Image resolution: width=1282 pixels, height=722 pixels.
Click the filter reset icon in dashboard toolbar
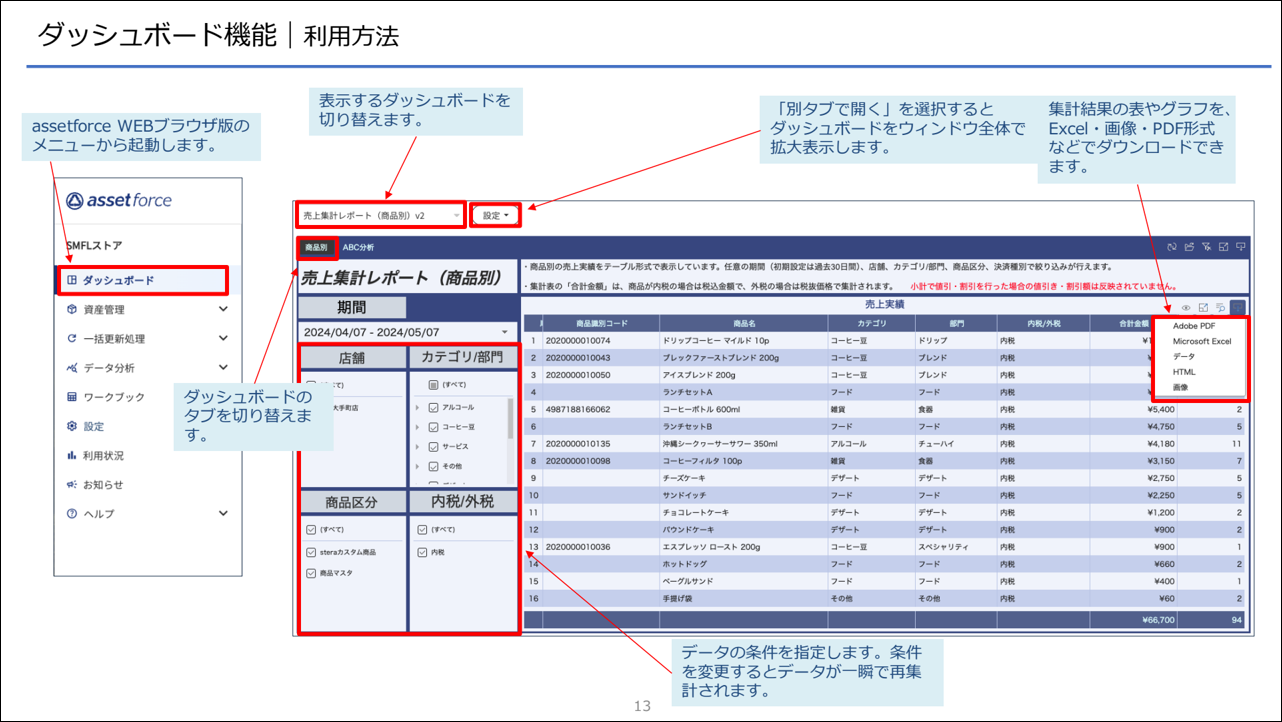(1206, 247)
